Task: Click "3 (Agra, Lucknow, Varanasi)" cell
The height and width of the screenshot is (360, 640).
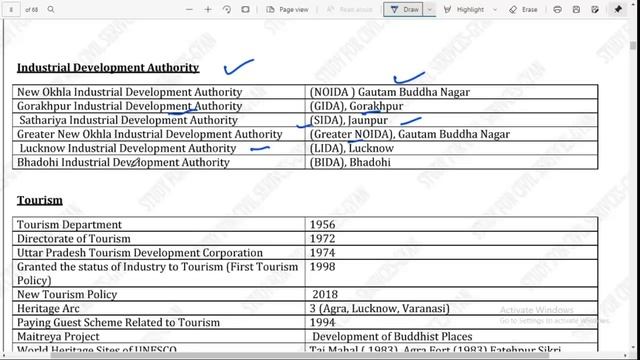Action: [x=451, y=308]
